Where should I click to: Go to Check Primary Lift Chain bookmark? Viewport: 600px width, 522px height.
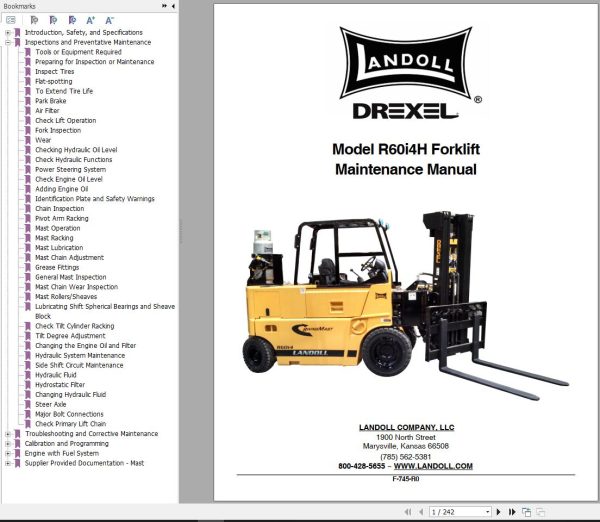click(71, 424)
